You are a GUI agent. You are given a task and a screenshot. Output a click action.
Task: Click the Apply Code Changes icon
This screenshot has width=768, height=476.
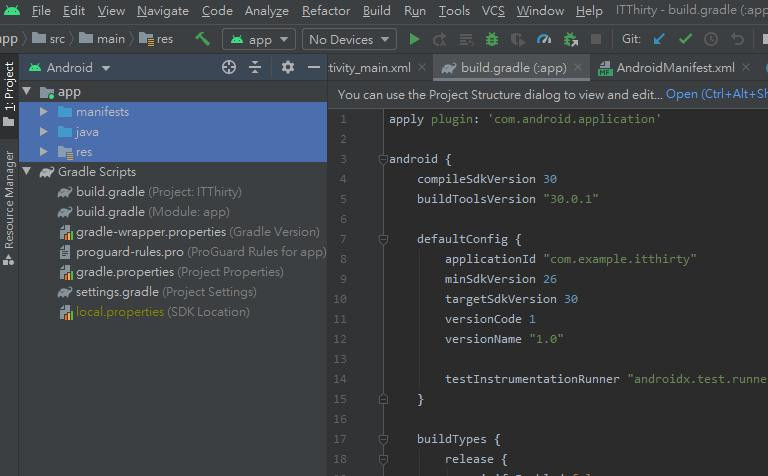tap(466, 39)
